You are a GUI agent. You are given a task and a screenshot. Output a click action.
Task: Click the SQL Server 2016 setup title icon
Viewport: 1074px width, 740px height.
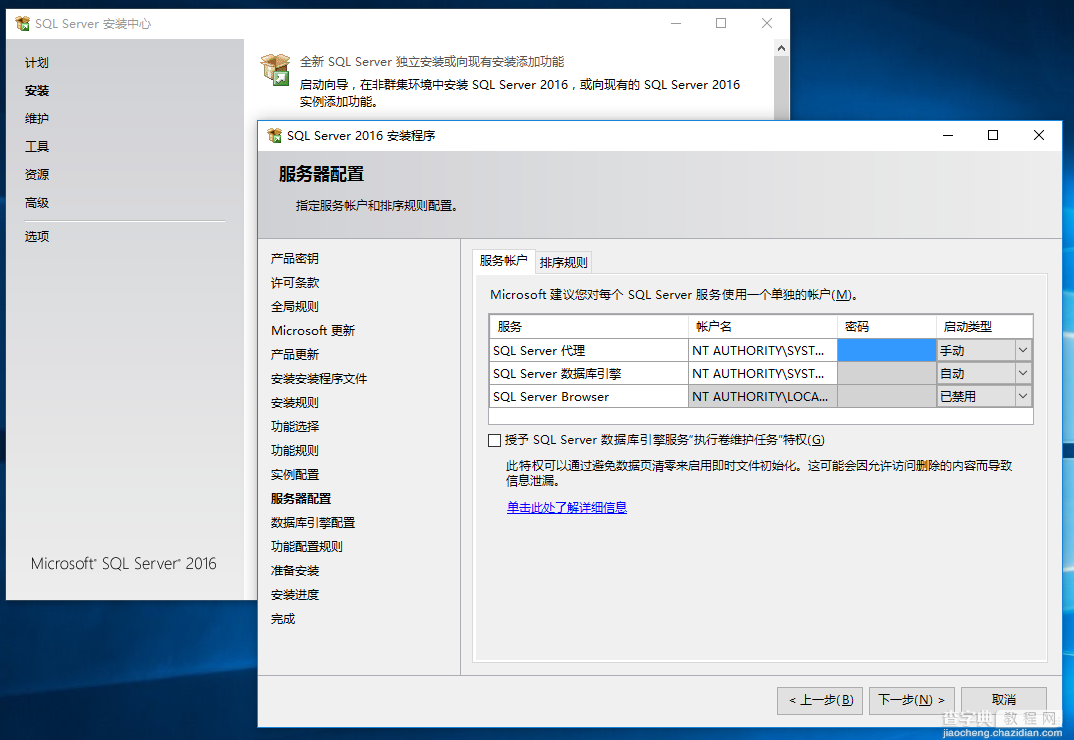274,135
